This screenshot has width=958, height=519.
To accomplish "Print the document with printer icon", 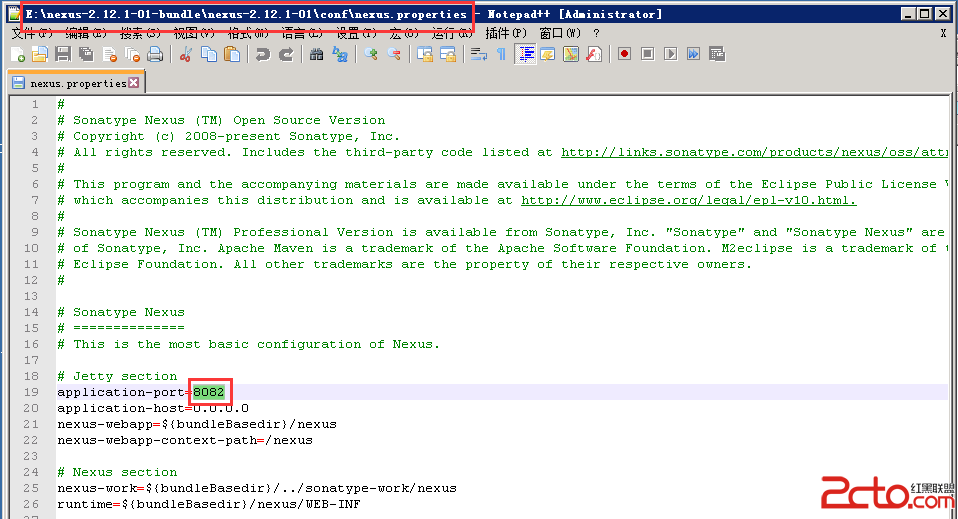I will (x=155, y=55).
